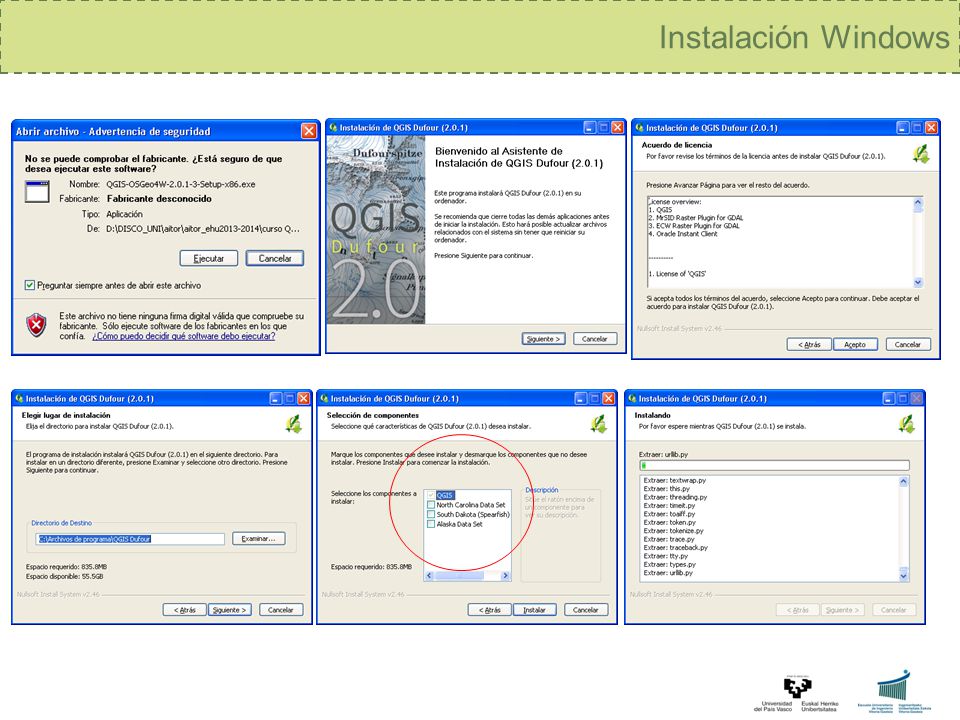Click the QGIS title bar icon of license window
The height and width of the screenshot is (720, 960).
pyautogui.click(x=639, y=127)
